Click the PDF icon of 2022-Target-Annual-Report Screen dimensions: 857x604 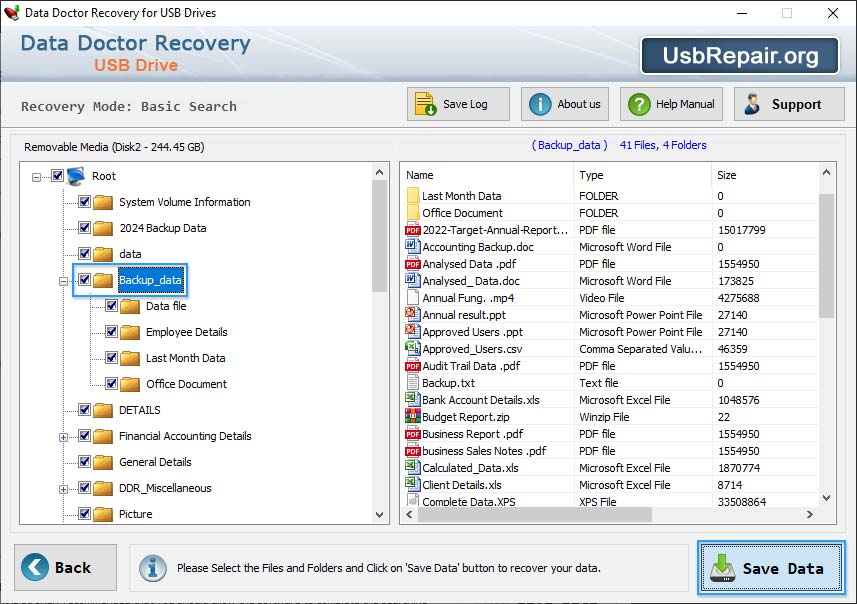[x=413, y=230]
